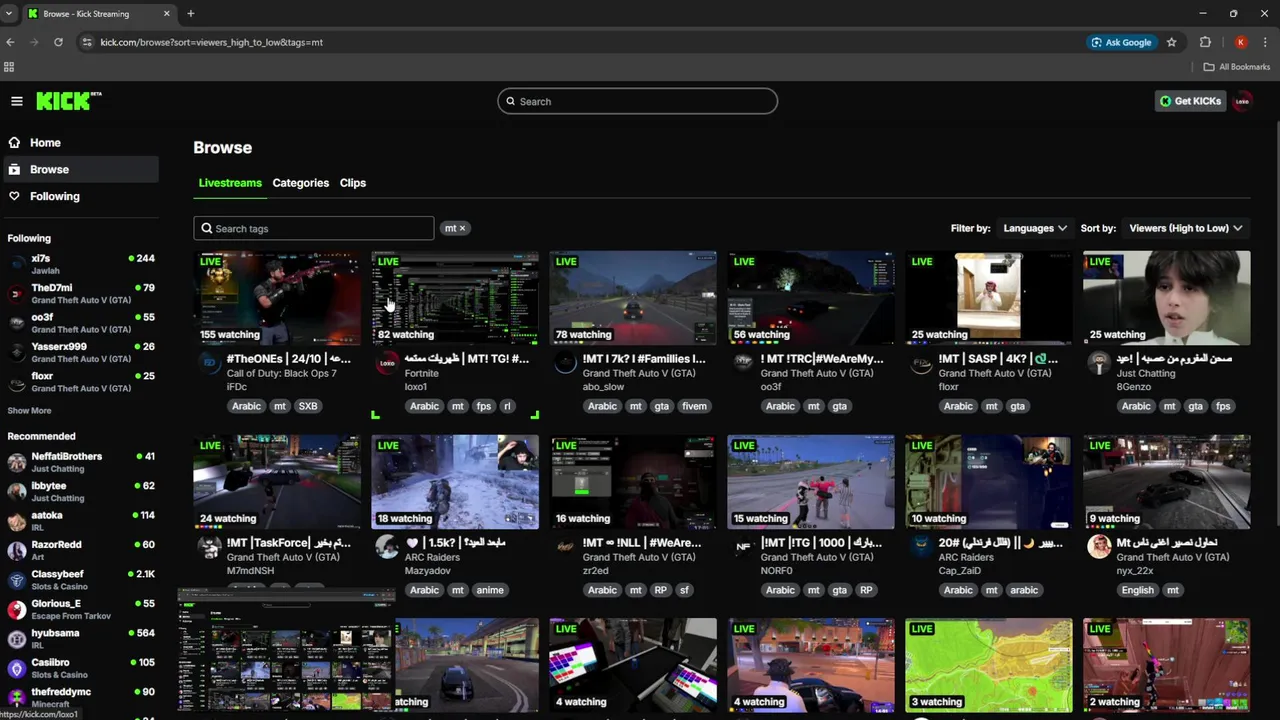The height and width of the screenshot is (720, 1280).
Task: Open xi7s channel in Following list
Action: [80, 264]
